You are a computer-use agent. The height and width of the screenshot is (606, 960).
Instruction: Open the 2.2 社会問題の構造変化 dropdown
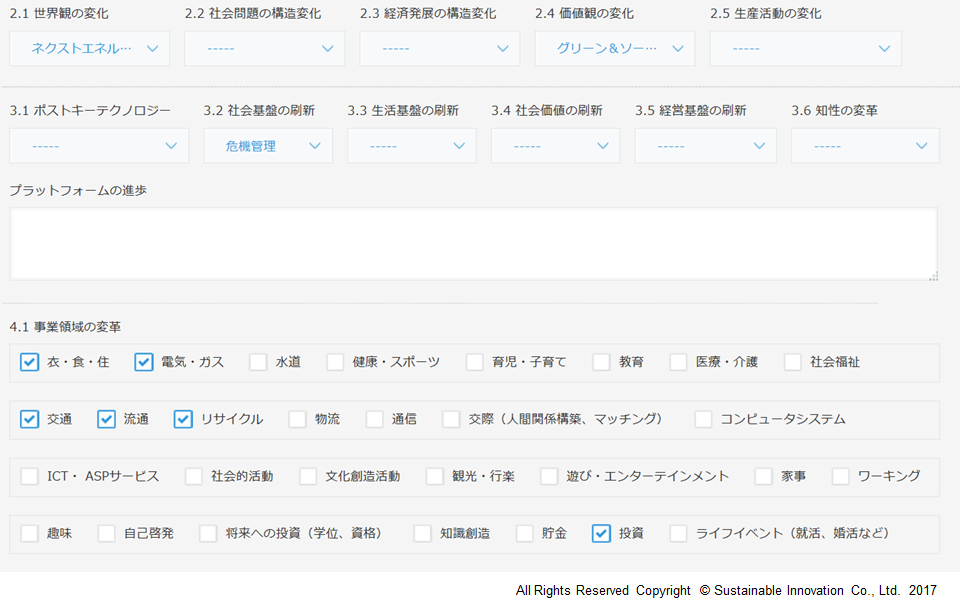click(264, 48)
